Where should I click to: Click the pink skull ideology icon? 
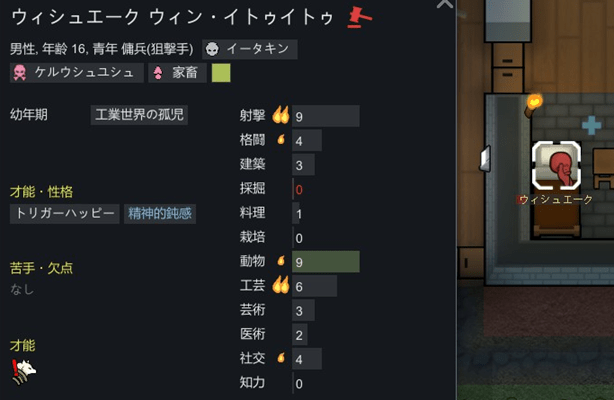[x=20, y=72]
